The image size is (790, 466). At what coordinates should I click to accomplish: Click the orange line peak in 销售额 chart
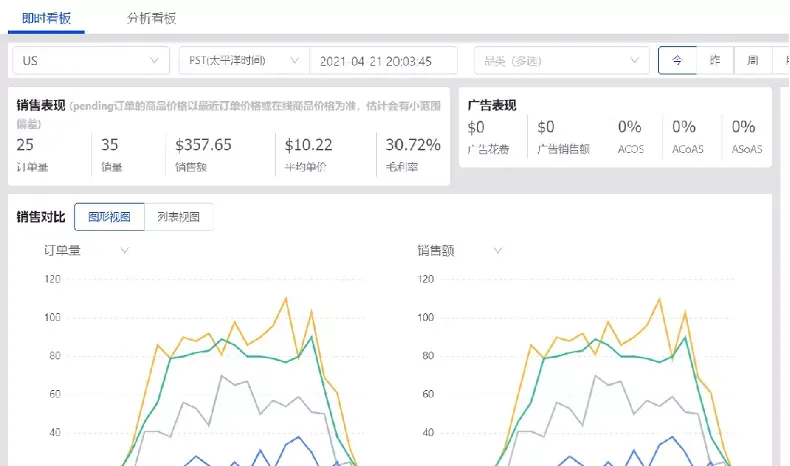[x=660, y=299]
